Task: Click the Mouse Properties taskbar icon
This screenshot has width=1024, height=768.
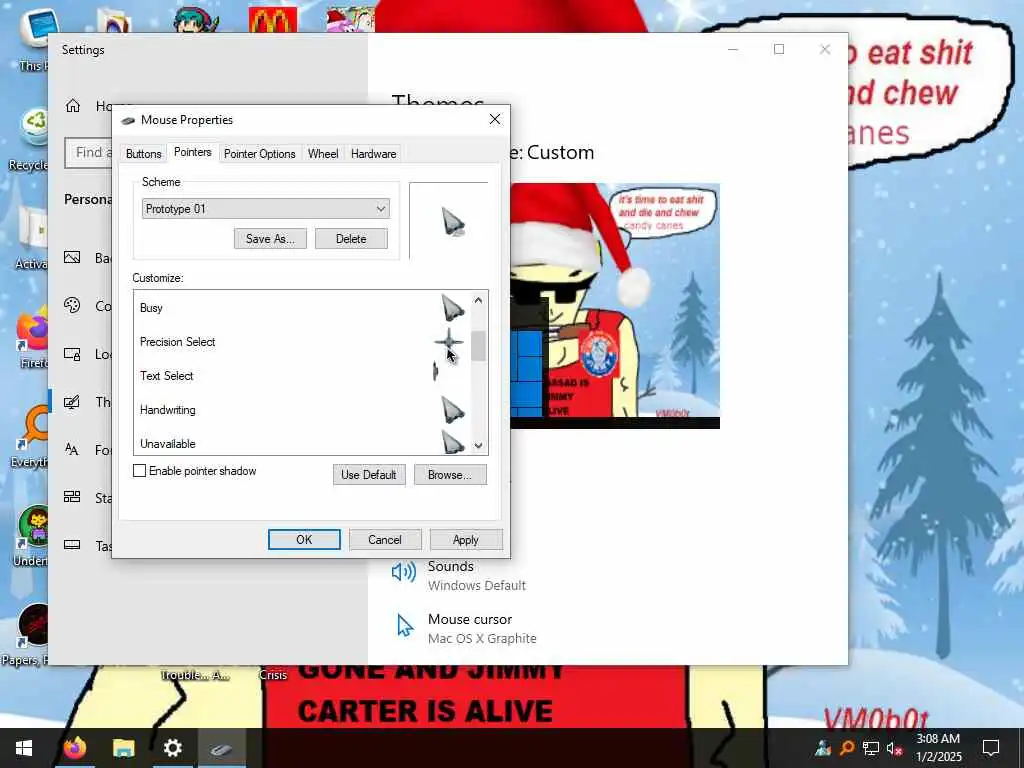Action: tap(221, 748)
